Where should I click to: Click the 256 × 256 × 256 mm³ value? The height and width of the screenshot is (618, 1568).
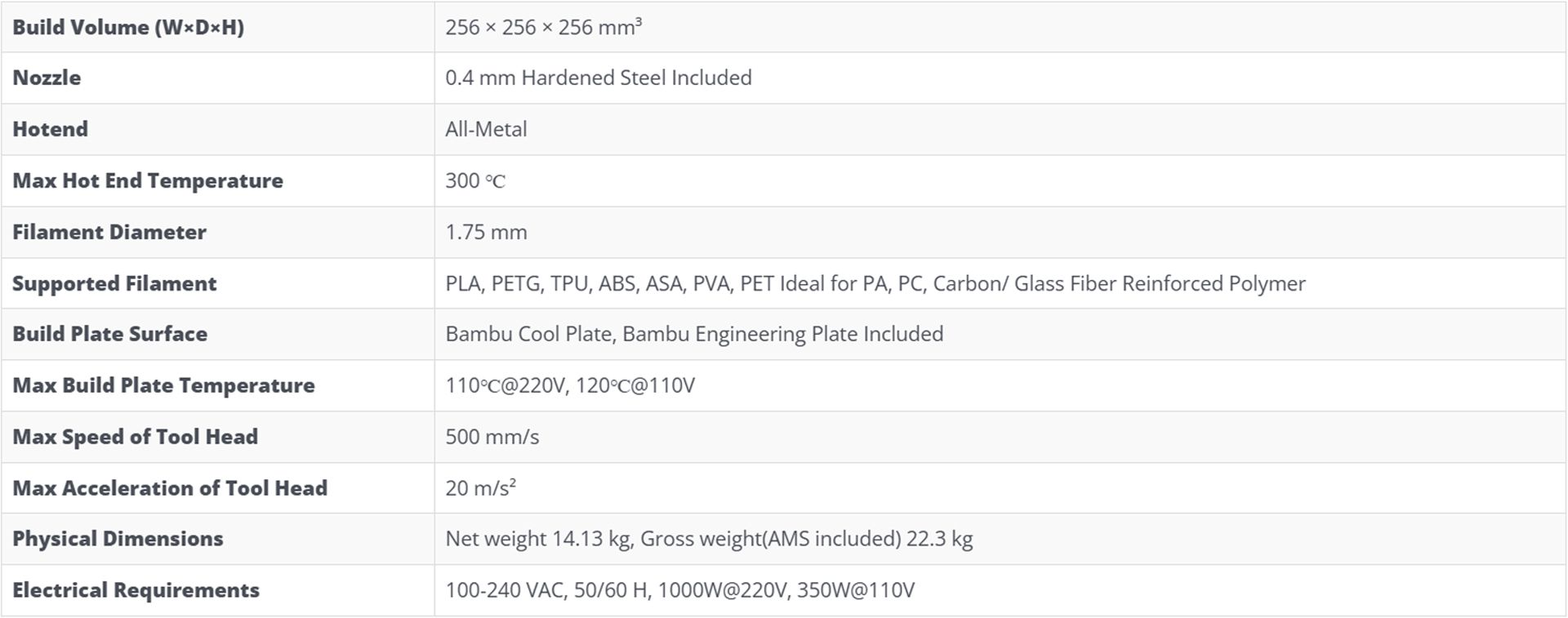[543, 28]
